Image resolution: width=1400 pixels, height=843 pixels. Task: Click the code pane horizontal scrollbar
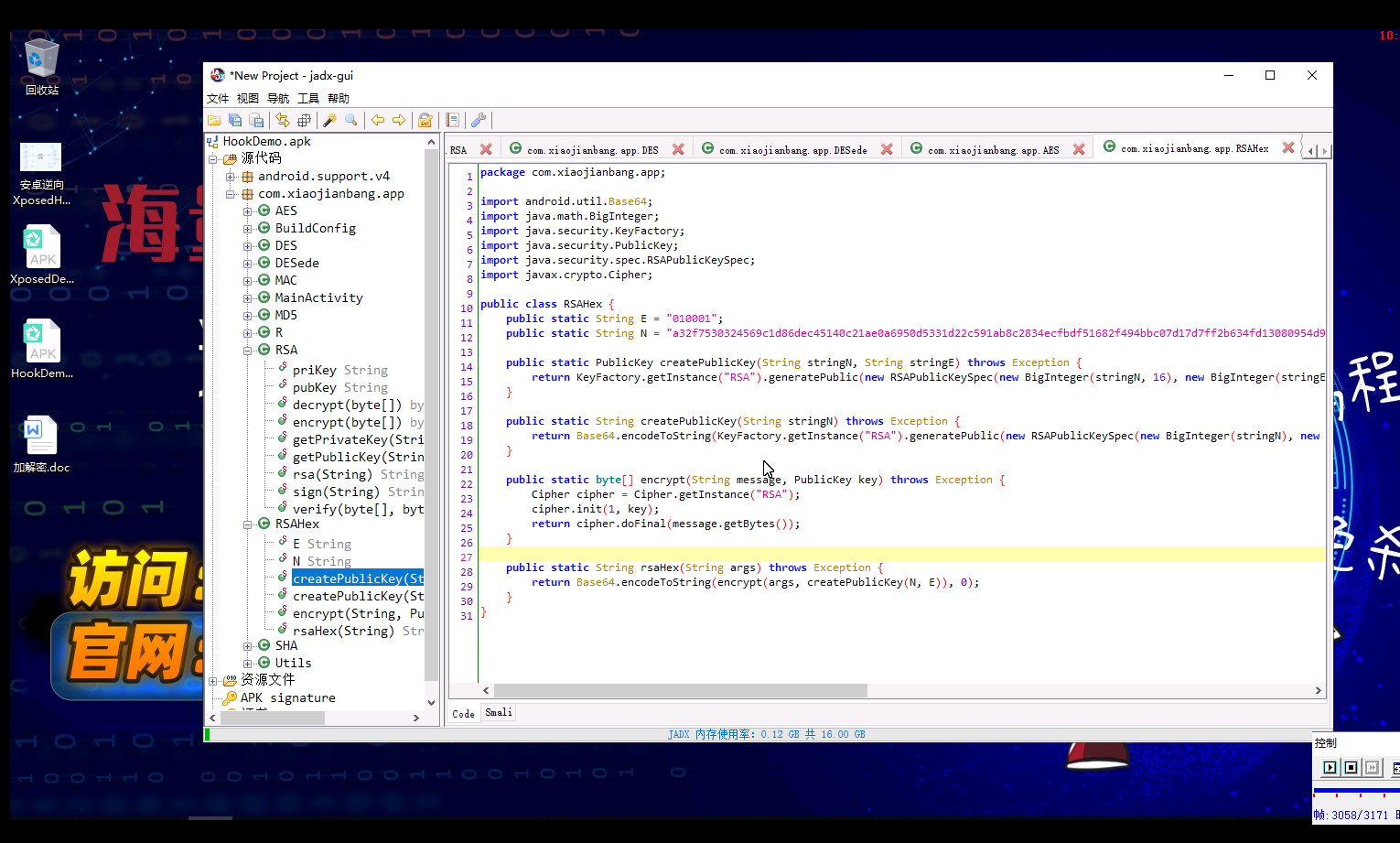(x=681, y=690)
